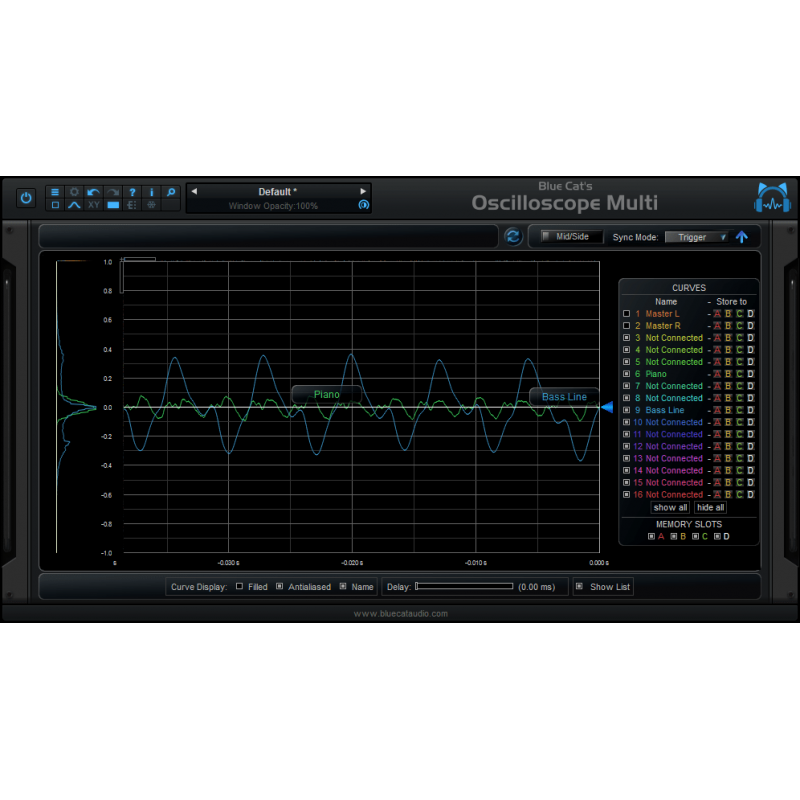
Task: Select the XY display mode icon
Action: tap(93, 205)
